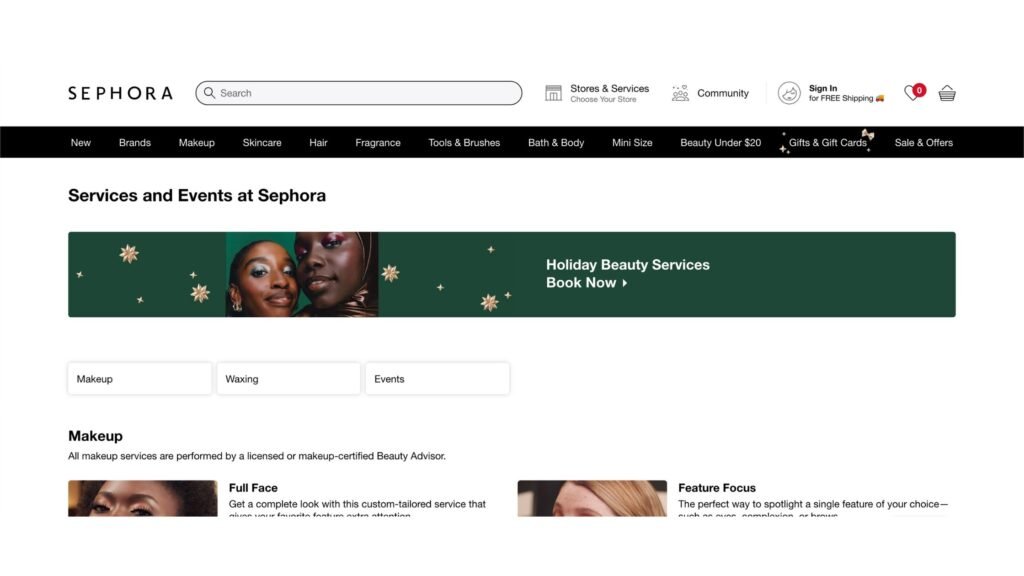Viewport: 1024px width, 576px height.
Task: Open the Makeup navigation menu
Action: coord(197,142)
